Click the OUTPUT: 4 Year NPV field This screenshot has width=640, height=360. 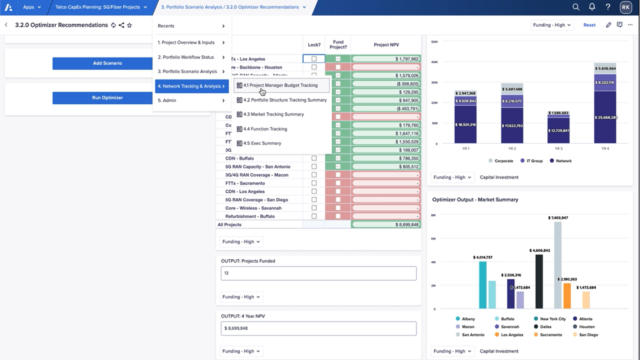[319, 329]
